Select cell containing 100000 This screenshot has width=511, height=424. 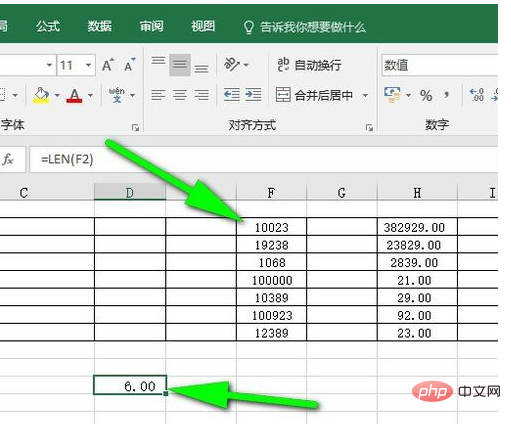271,280
